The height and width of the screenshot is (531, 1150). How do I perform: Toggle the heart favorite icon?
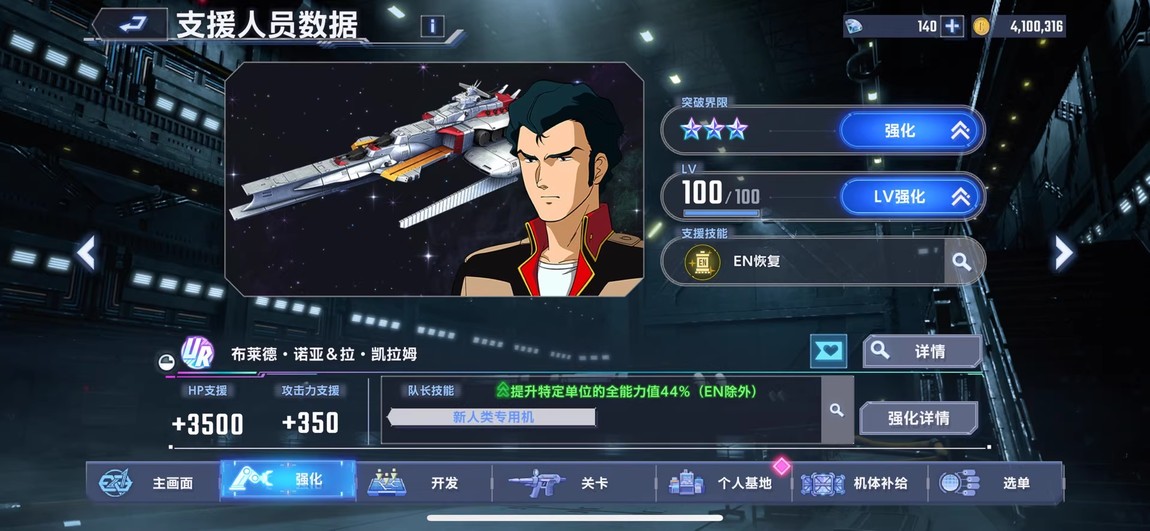pos(829,351)
